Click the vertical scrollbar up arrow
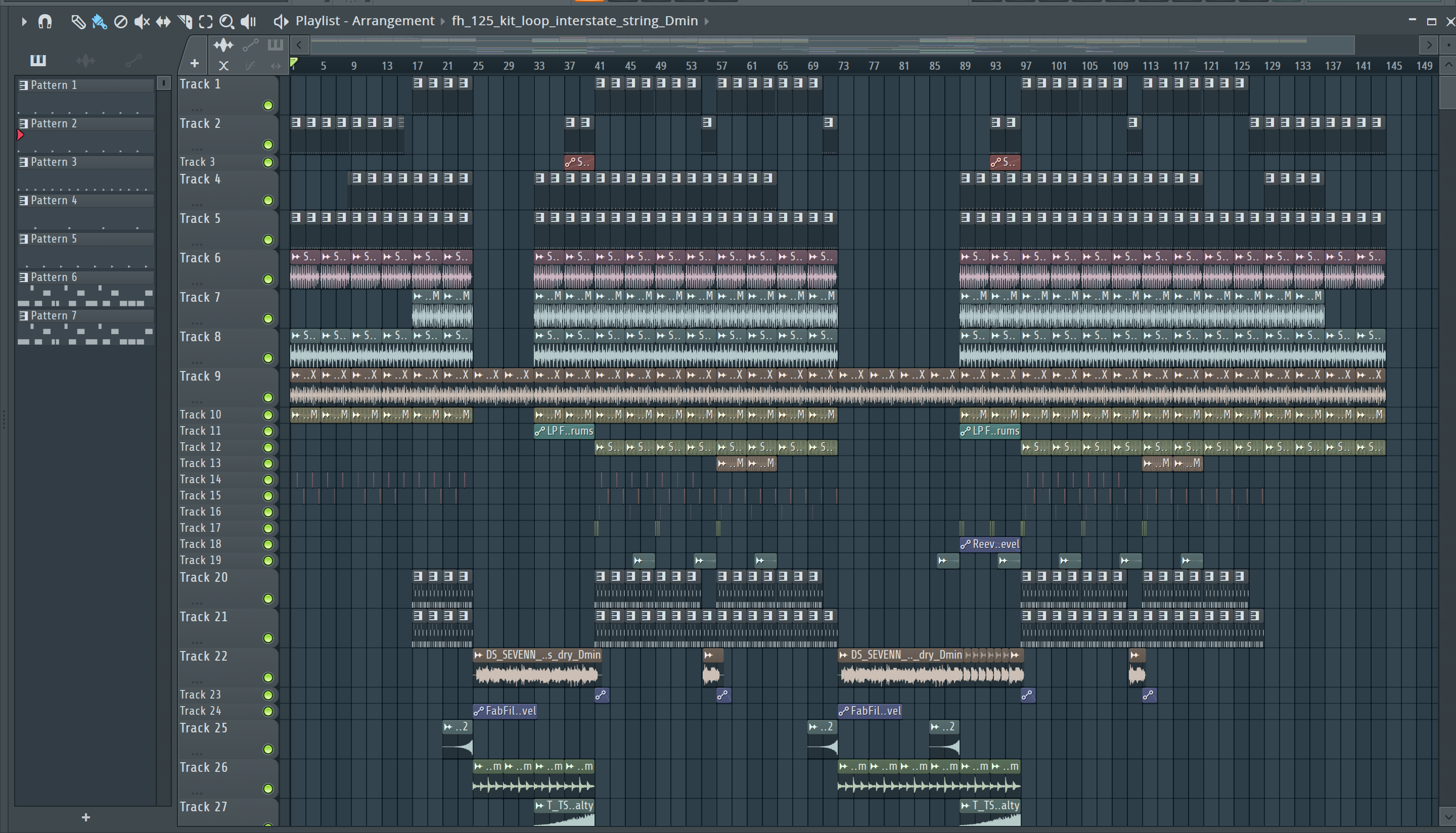 click(x=1447, y=65)
